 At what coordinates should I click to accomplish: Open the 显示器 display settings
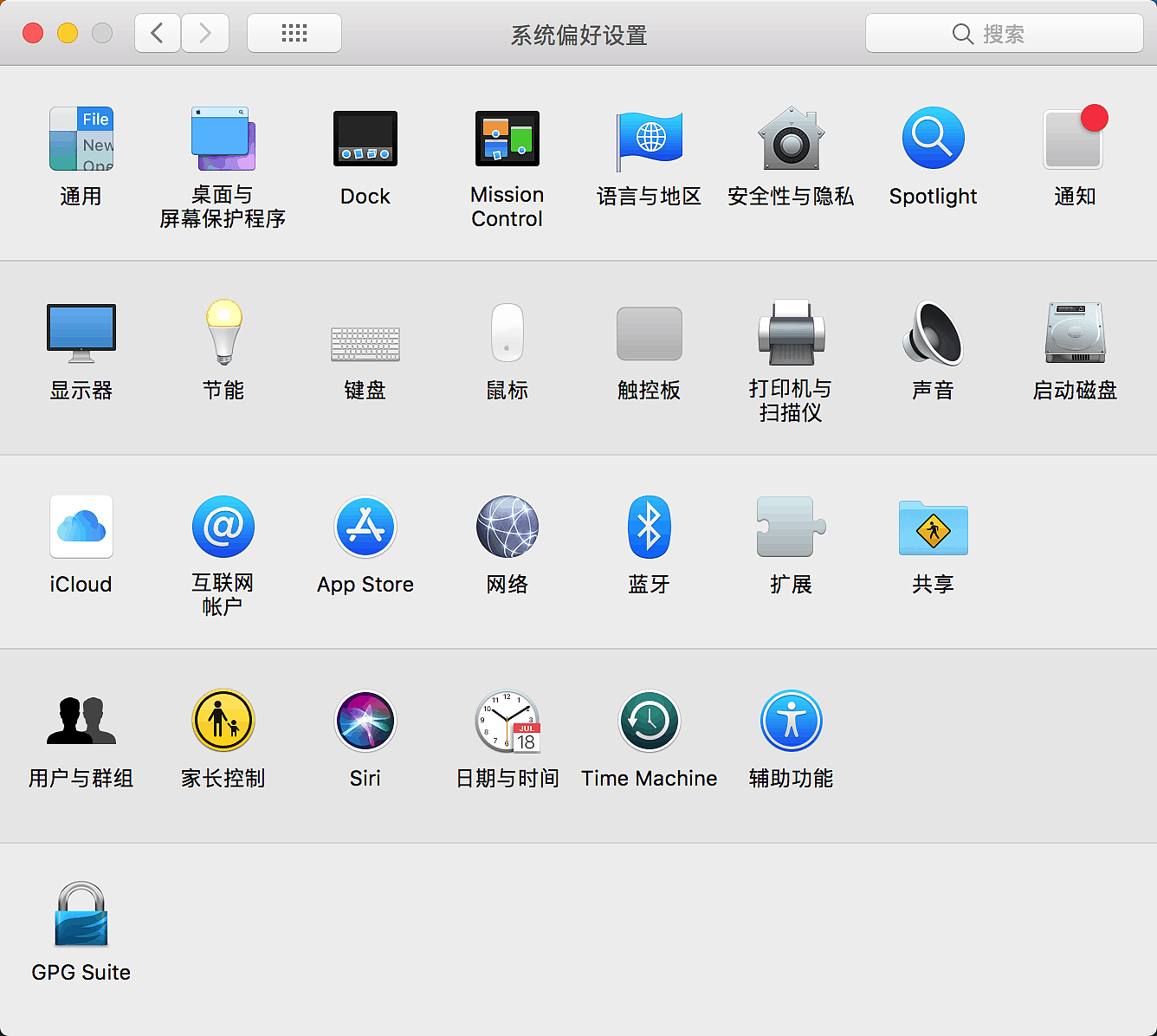tap(81, 333)
